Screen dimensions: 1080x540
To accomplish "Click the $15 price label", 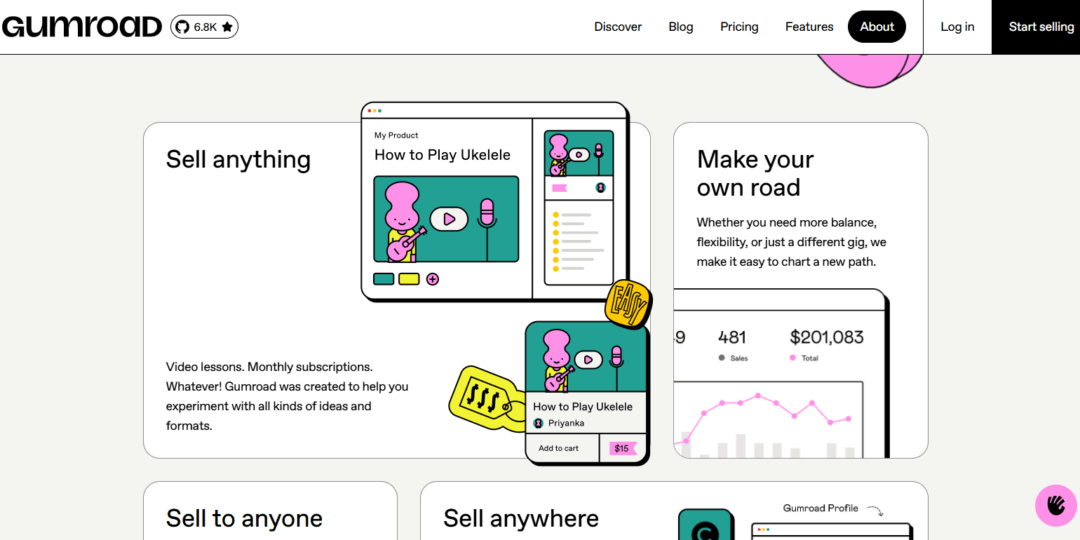I will click(621, 448).
